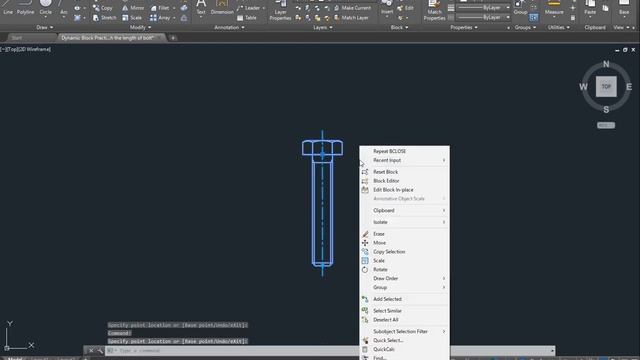Open the top ByLayer linetype dropdown
Viewport: 640px width, 360px height.
[x=483, y=8]
